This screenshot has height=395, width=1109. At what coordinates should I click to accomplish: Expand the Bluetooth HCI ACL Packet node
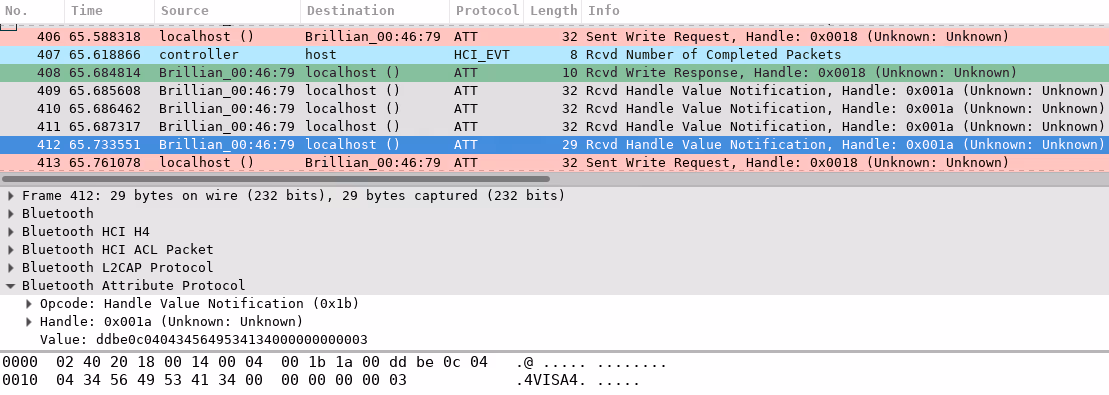click(11, 249)
